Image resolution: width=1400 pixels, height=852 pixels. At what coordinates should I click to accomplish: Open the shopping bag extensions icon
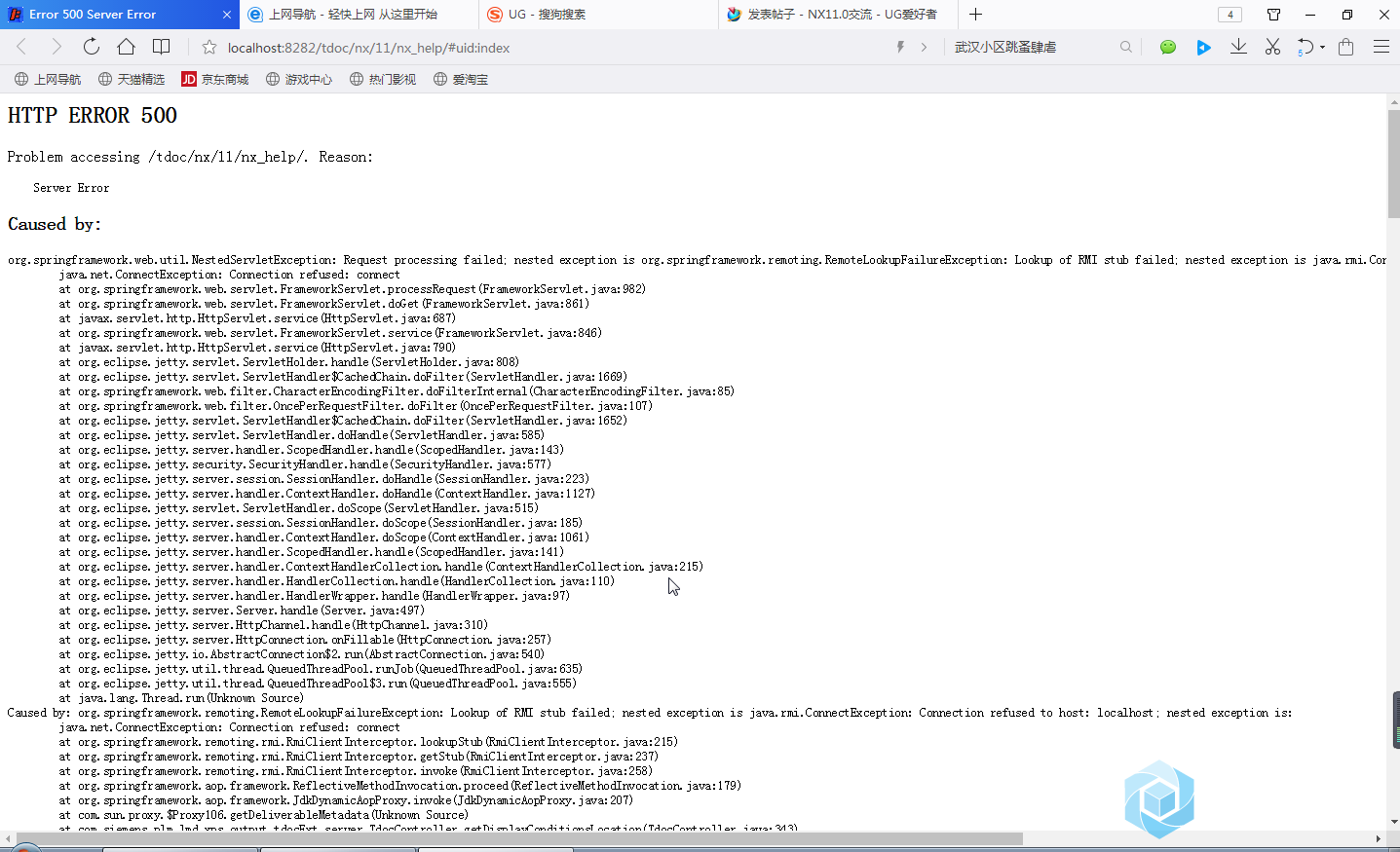tap(1345, 47)
